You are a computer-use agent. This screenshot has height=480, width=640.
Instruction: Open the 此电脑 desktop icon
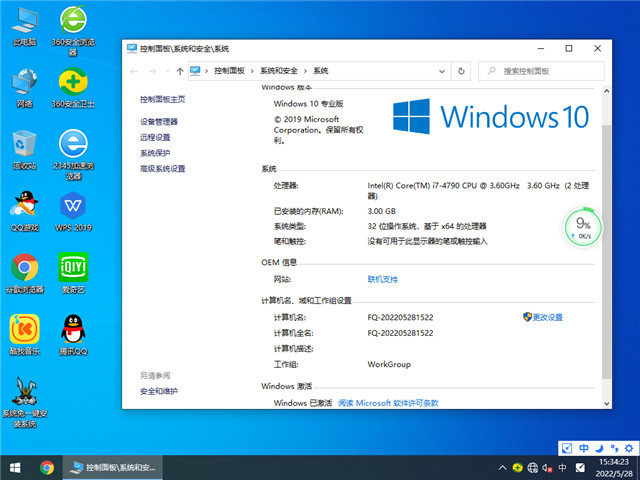coord(24,27)
